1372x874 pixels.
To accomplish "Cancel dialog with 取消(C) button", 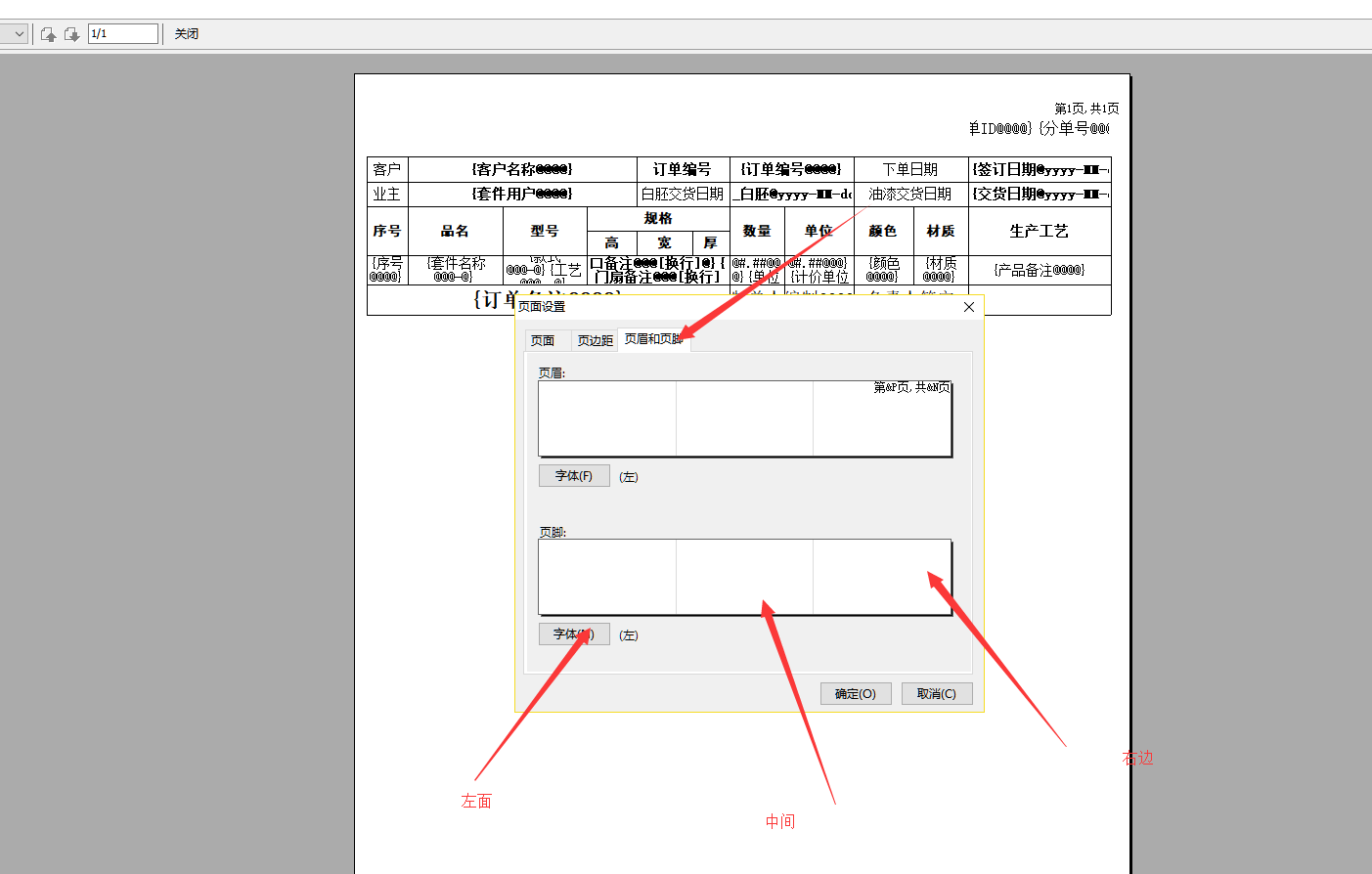I will pyautogui.click(x=936, y=694).
